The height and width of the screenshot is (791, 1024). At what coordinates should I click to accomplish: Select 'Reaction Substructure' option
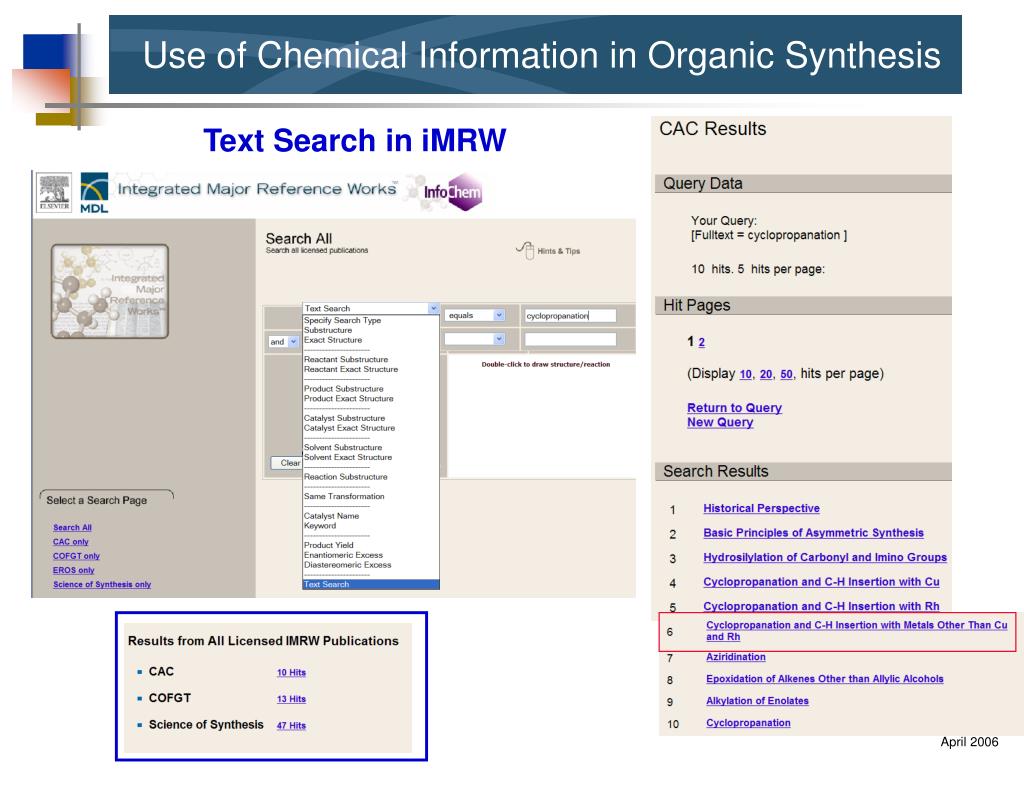point(345,477)
